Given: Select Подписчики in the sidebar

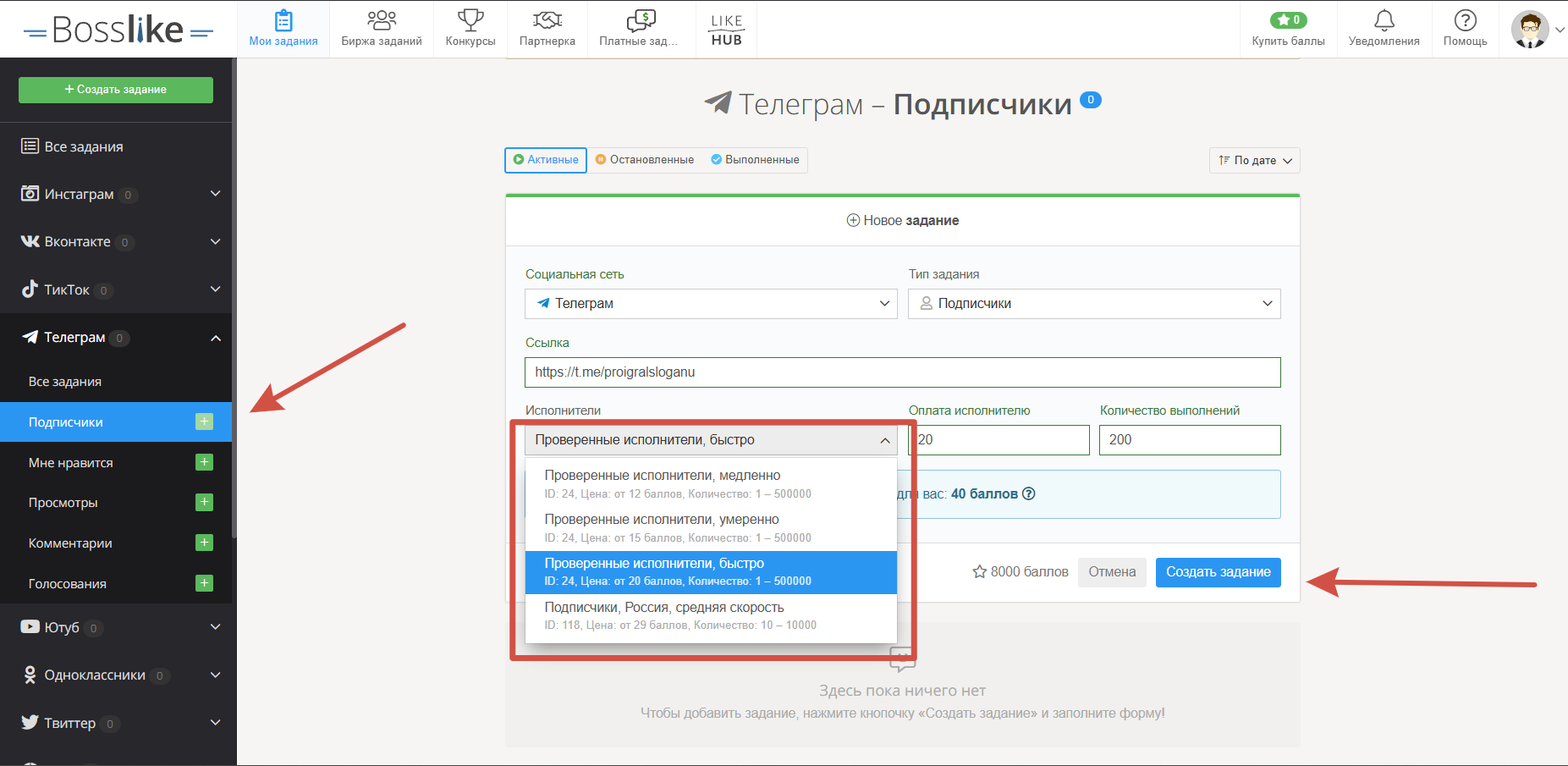Looking at the screenshot, I should (116, 422).
